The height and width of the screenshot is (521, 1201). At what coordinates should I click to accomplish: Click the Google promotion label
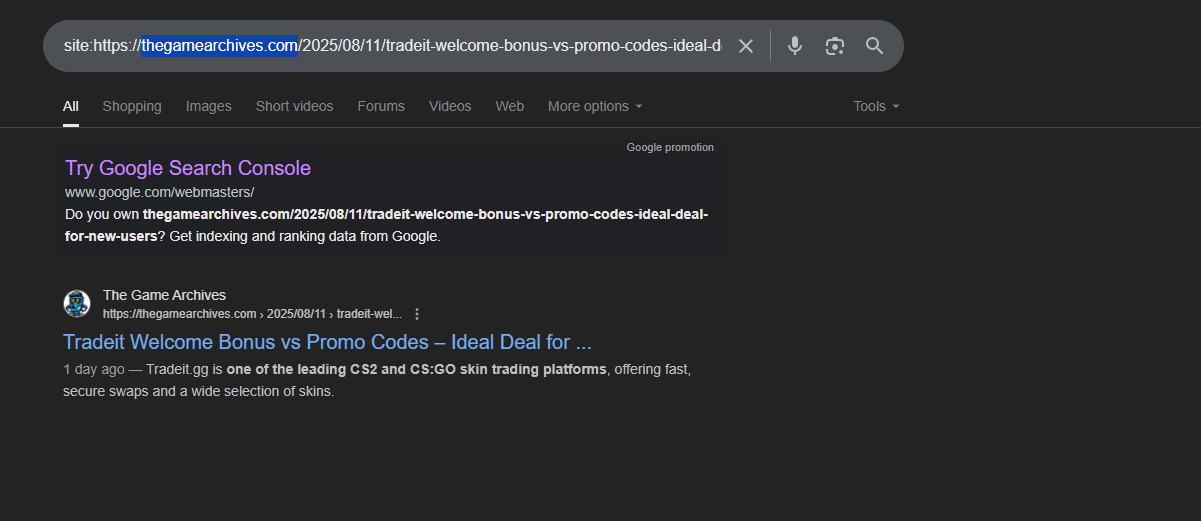(670, 147)
